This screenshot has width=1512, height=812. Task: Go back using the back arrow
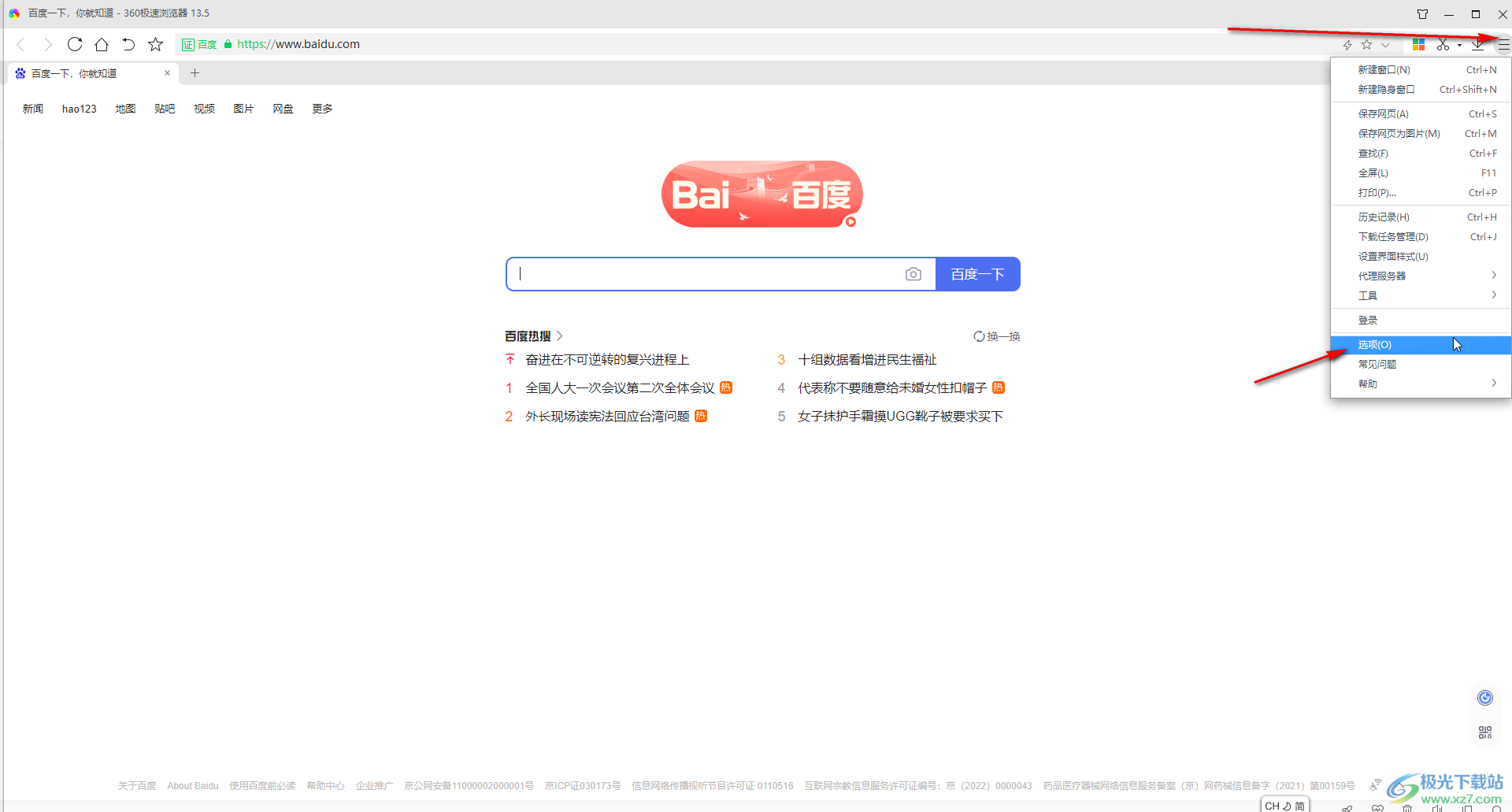coord(21,44)
